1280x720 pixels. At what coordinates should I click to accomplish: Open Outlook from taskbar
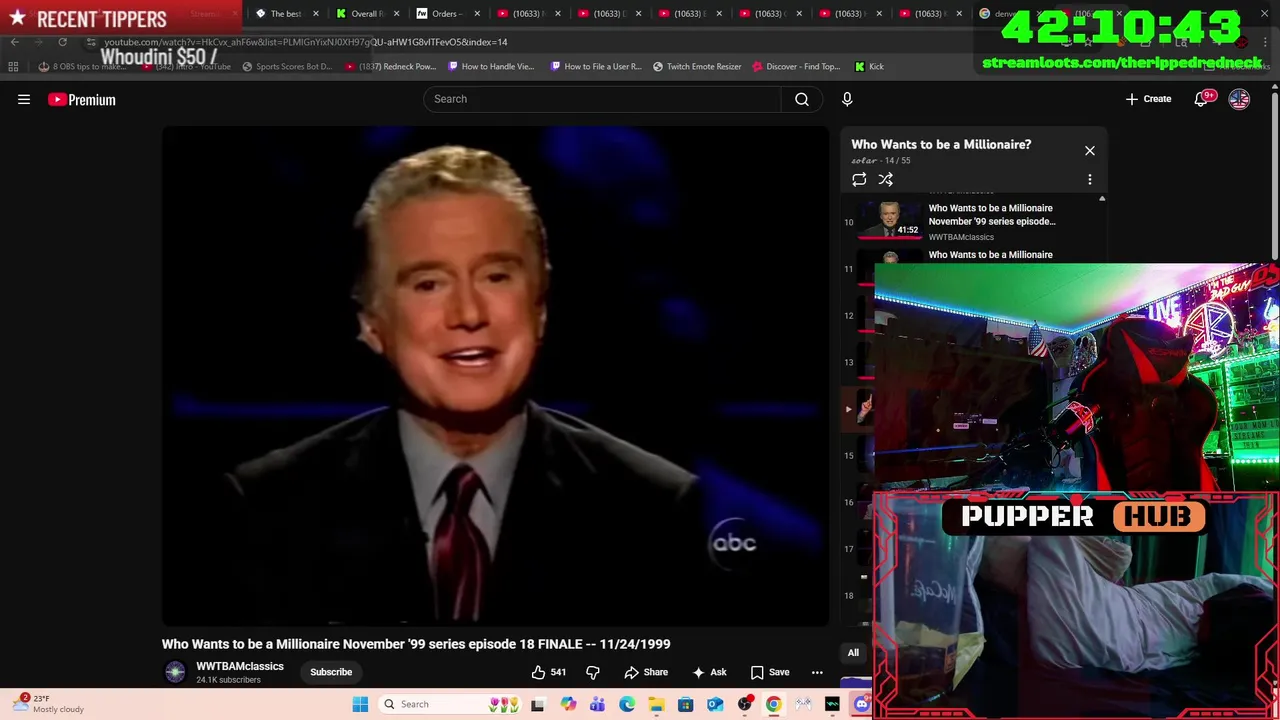[715, 704]
